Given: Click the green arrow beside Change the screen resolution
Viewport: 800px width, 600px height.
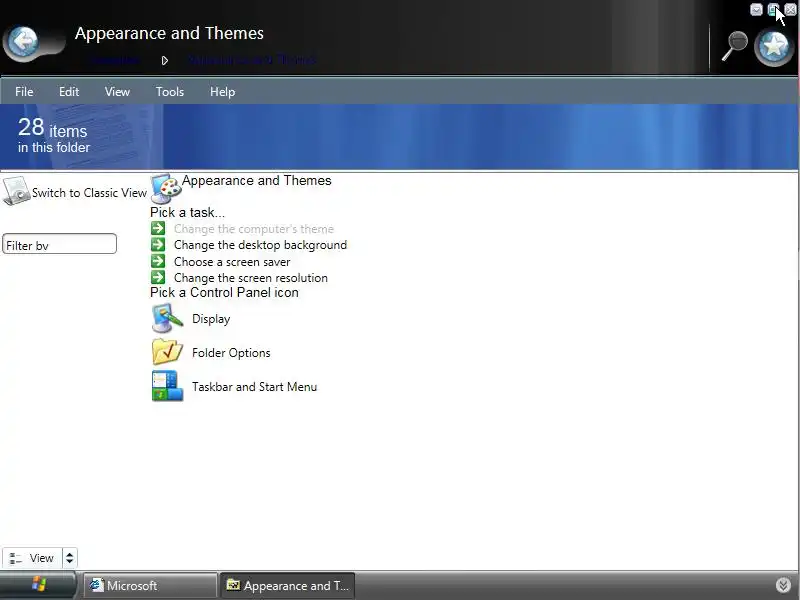Looking at the screenshot, I should pyautogui.click(x=158, y=278).
